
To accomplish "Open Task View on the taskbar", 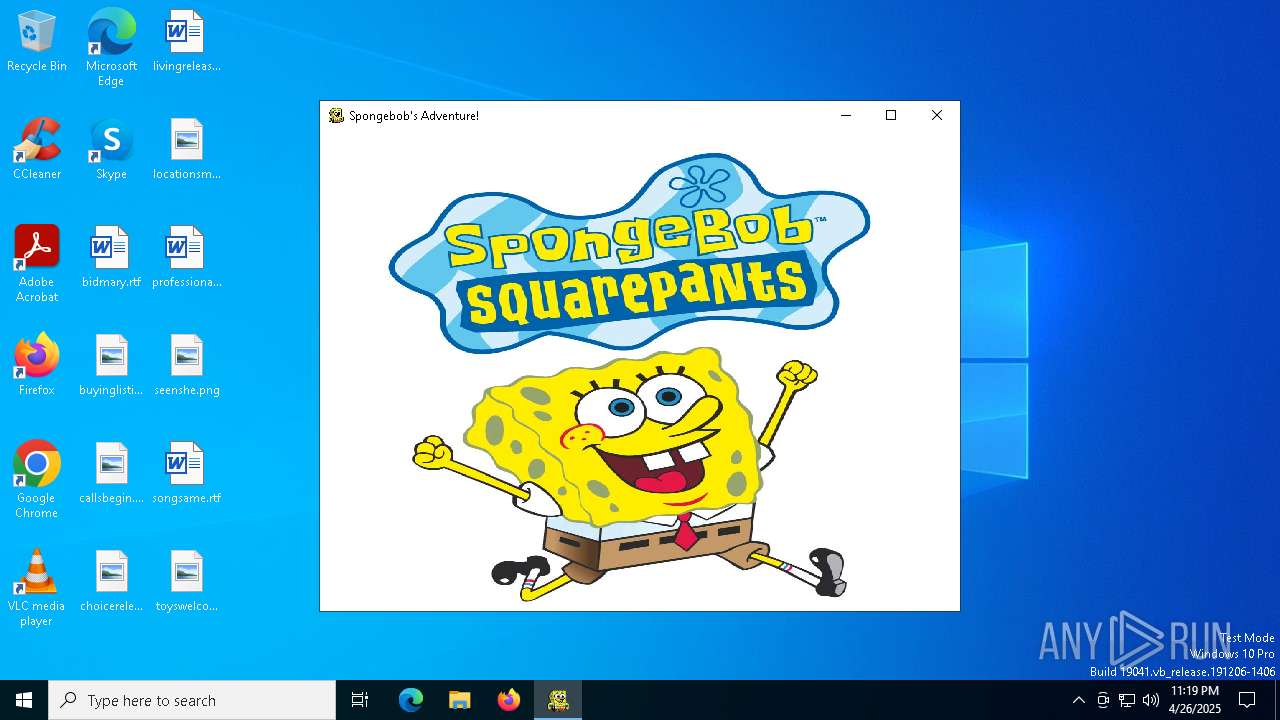I will (360, 700).
